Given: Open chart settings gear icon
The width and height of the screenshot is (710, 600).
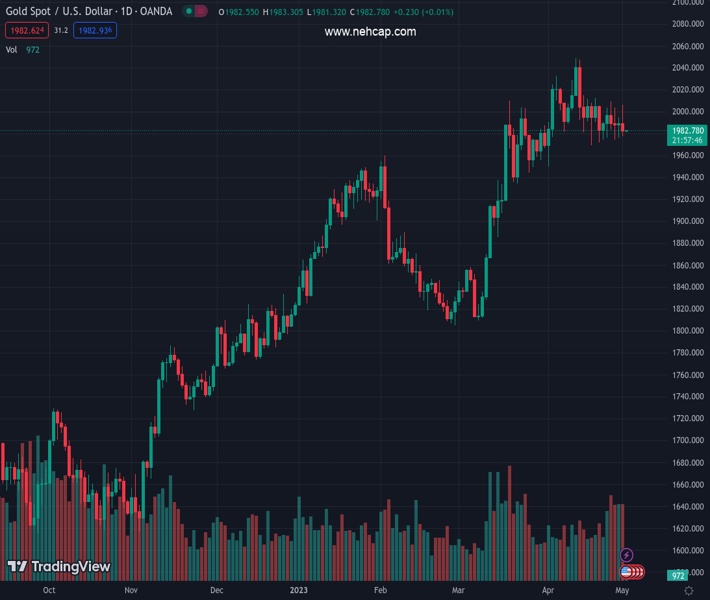Looking at the screenshot, I should pyautogui.click(x=688, y=590).
